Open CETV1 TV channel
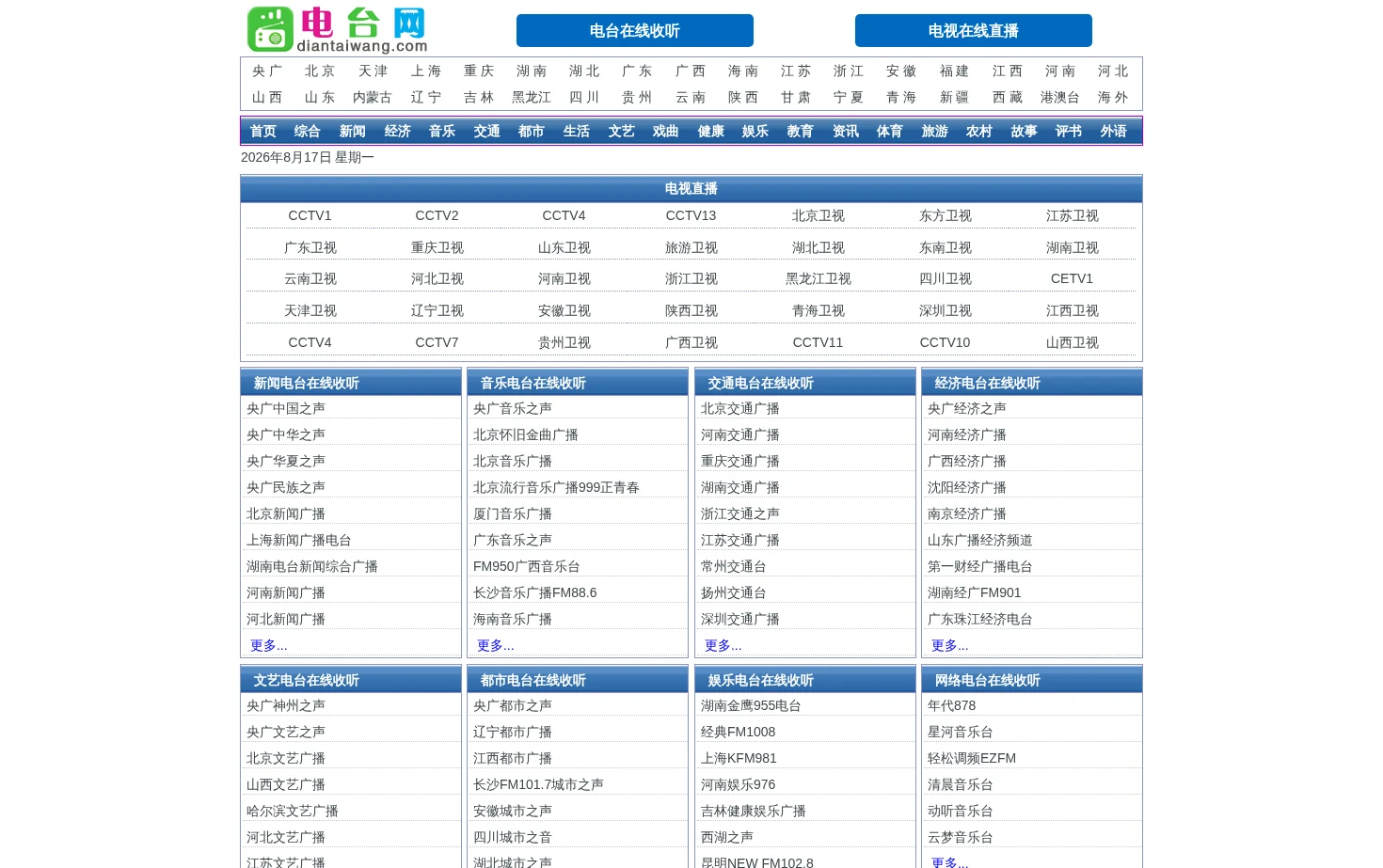 coord(1072,278)
